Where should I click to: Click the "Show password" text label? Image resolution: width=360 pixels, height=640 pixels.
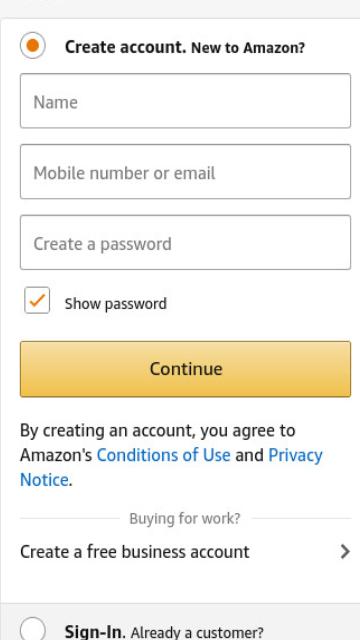point(116,304)
